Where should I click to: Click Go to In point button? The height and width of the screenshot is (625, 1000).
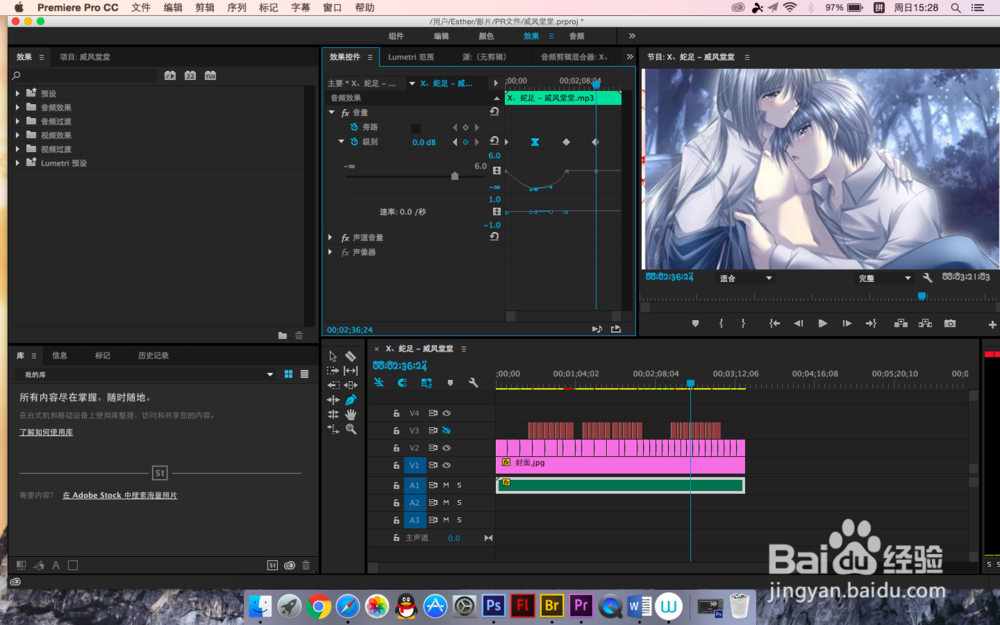click(x=774, y=323)
